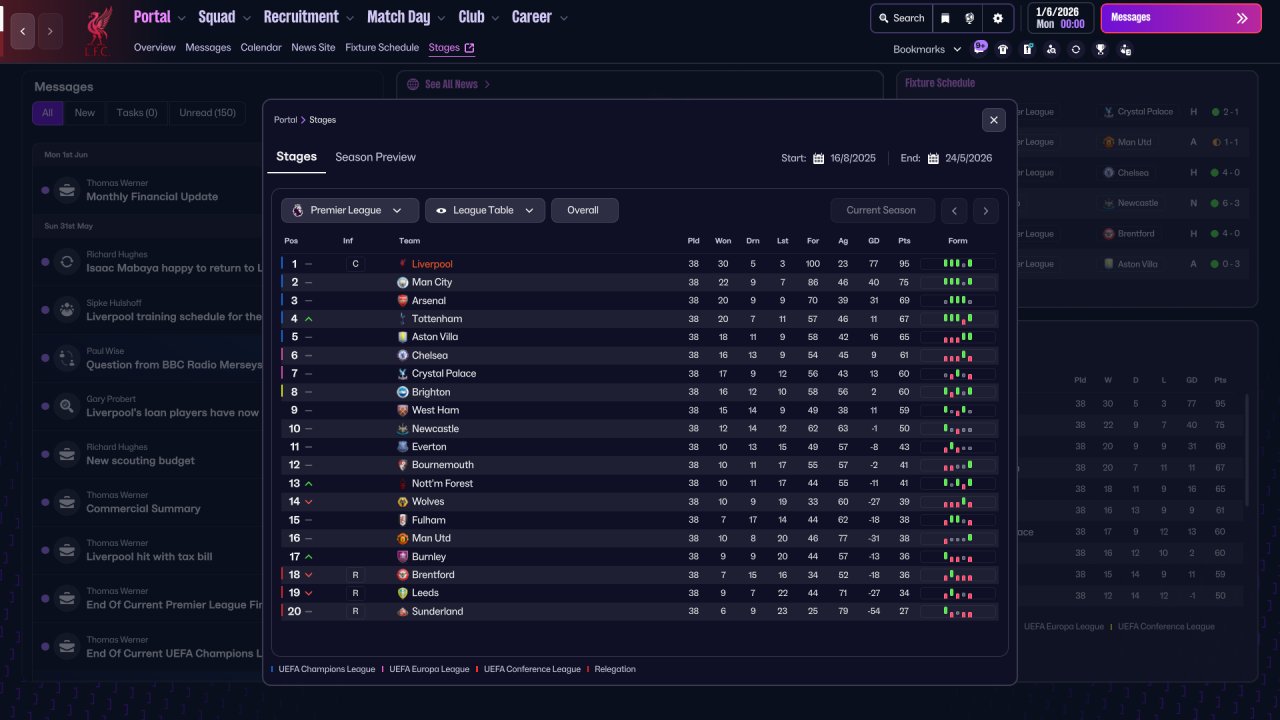Screen dimensions: 1280x720
Task: Click the scouting search bookmark icon
Action: click(1051, 49)
